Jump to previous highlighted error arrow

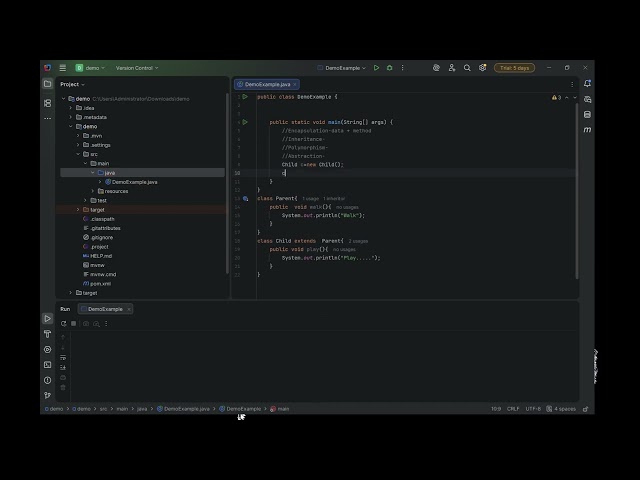coord(567,98)
